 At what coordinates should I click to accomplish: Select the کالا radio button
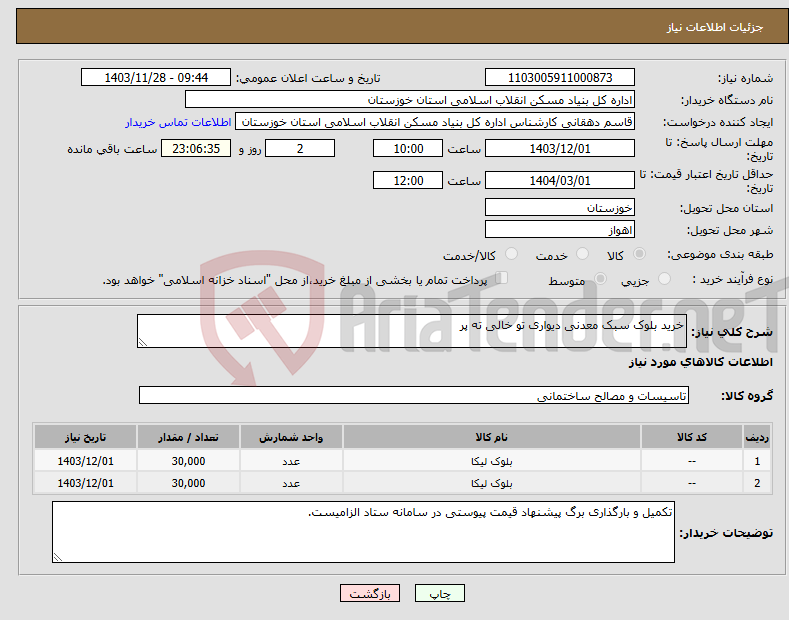point(639,254)
